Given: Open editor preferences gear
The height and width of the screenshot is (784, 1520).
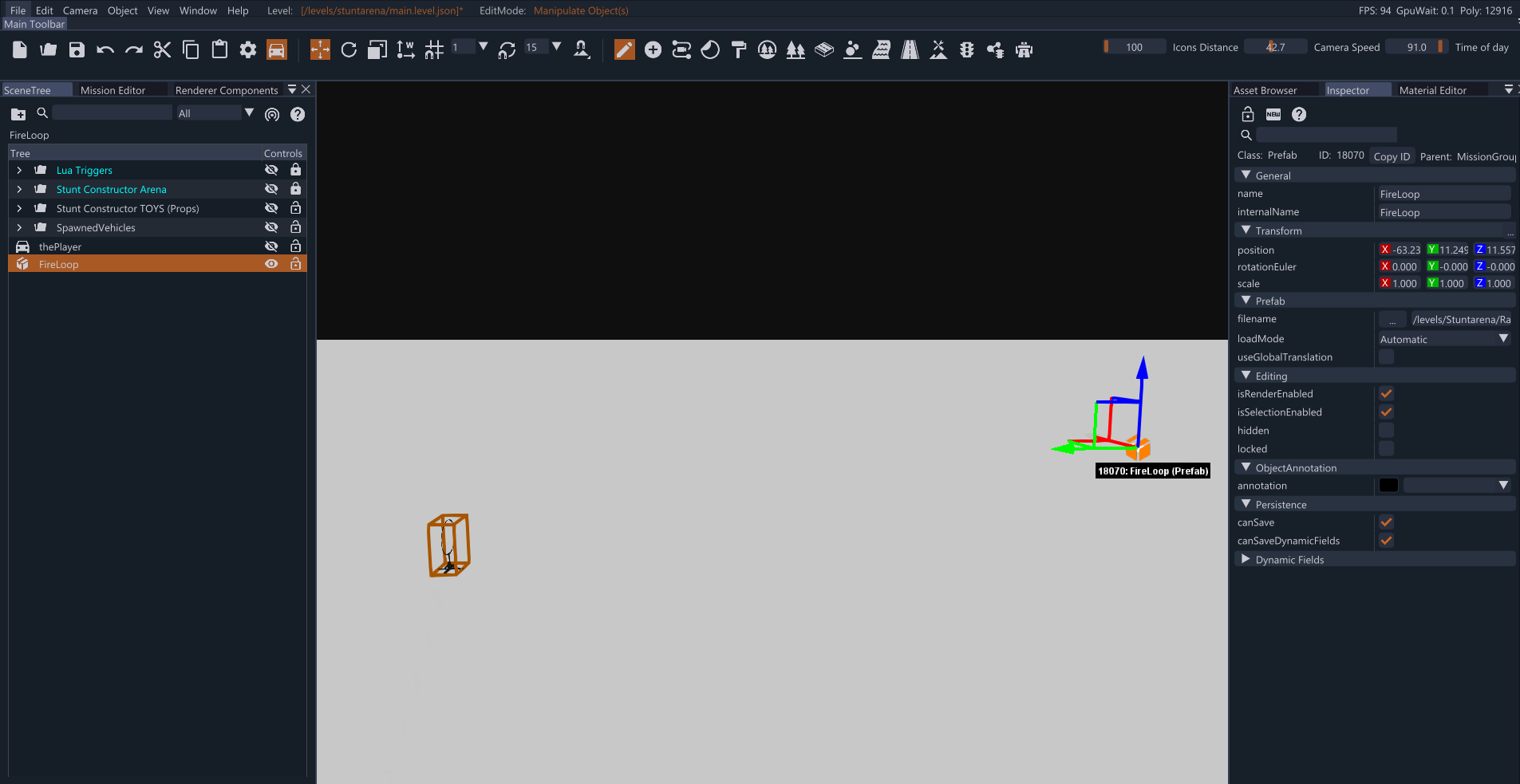Looking at the screenshot, I should tap(248, 49).
